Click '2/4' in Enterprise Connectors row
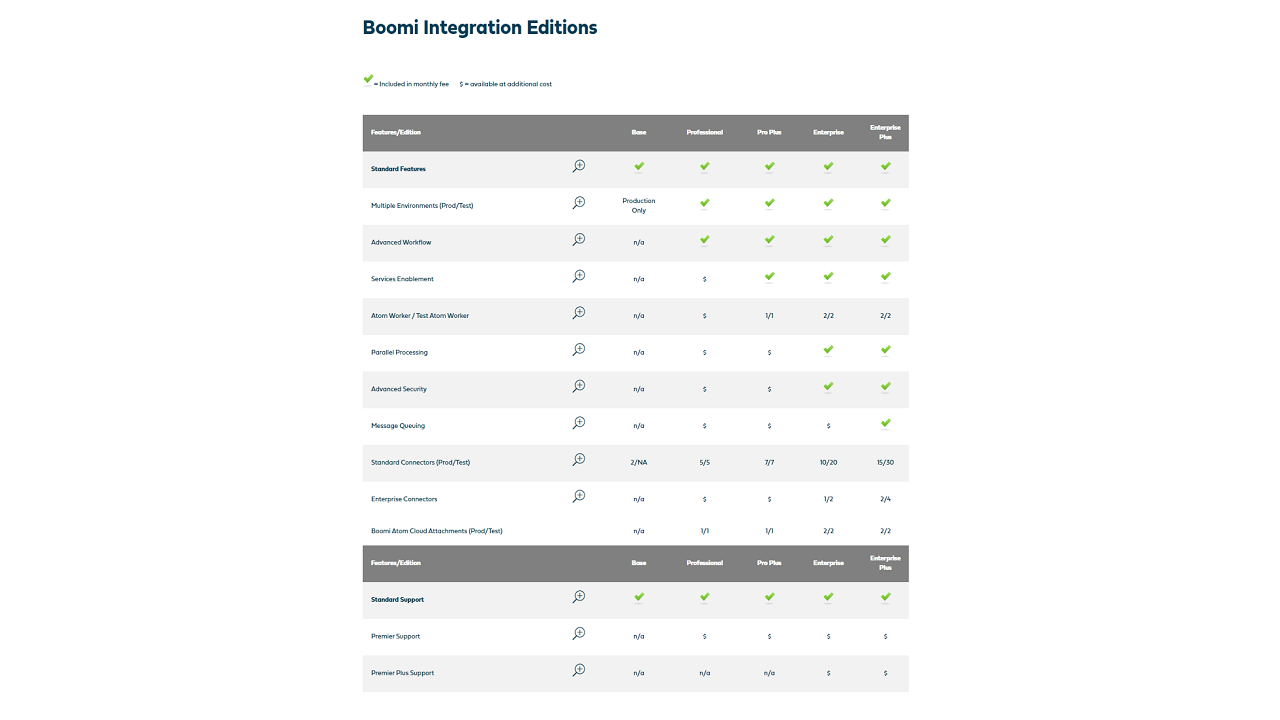The height and width of the screenshot is (720, 1280). (x=886, y=499)
